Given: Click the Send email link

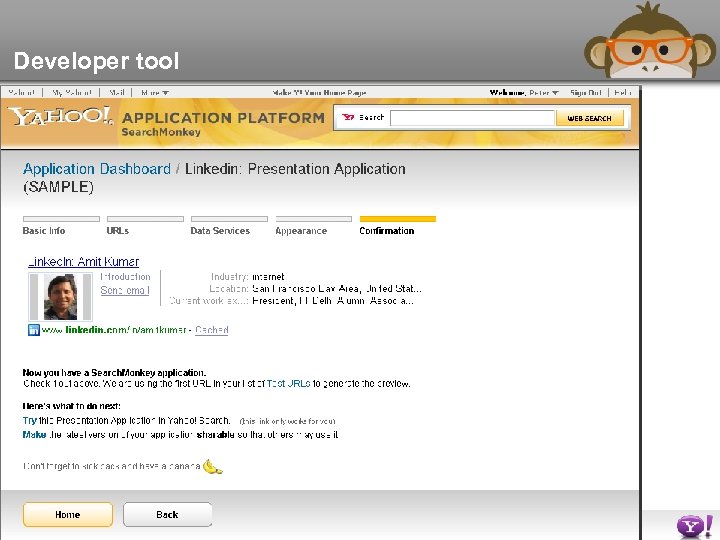Looking at the screenshot, I should (x=125, y=290).
